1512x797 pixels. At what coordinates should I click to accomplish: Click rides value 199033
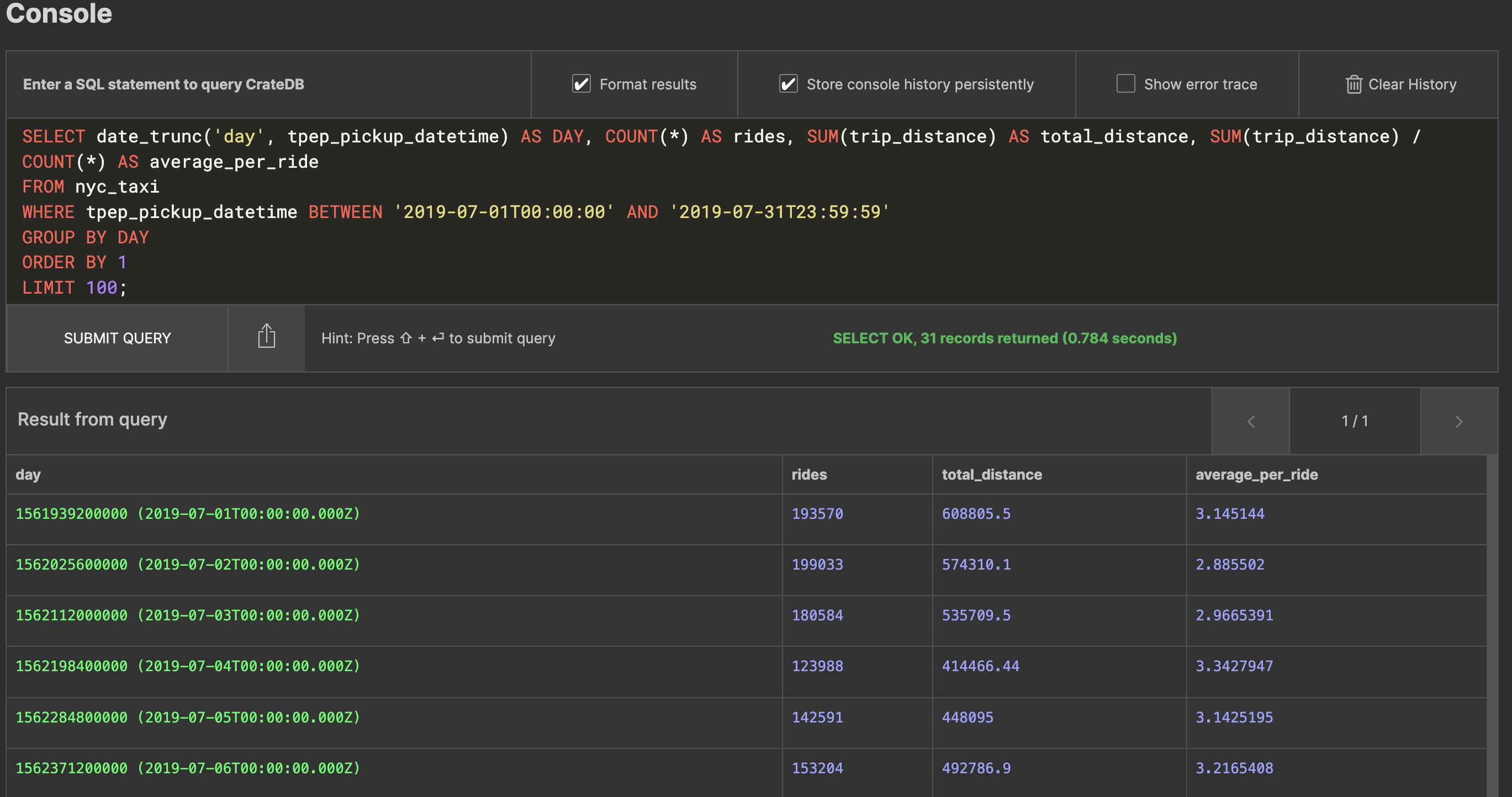817,564
